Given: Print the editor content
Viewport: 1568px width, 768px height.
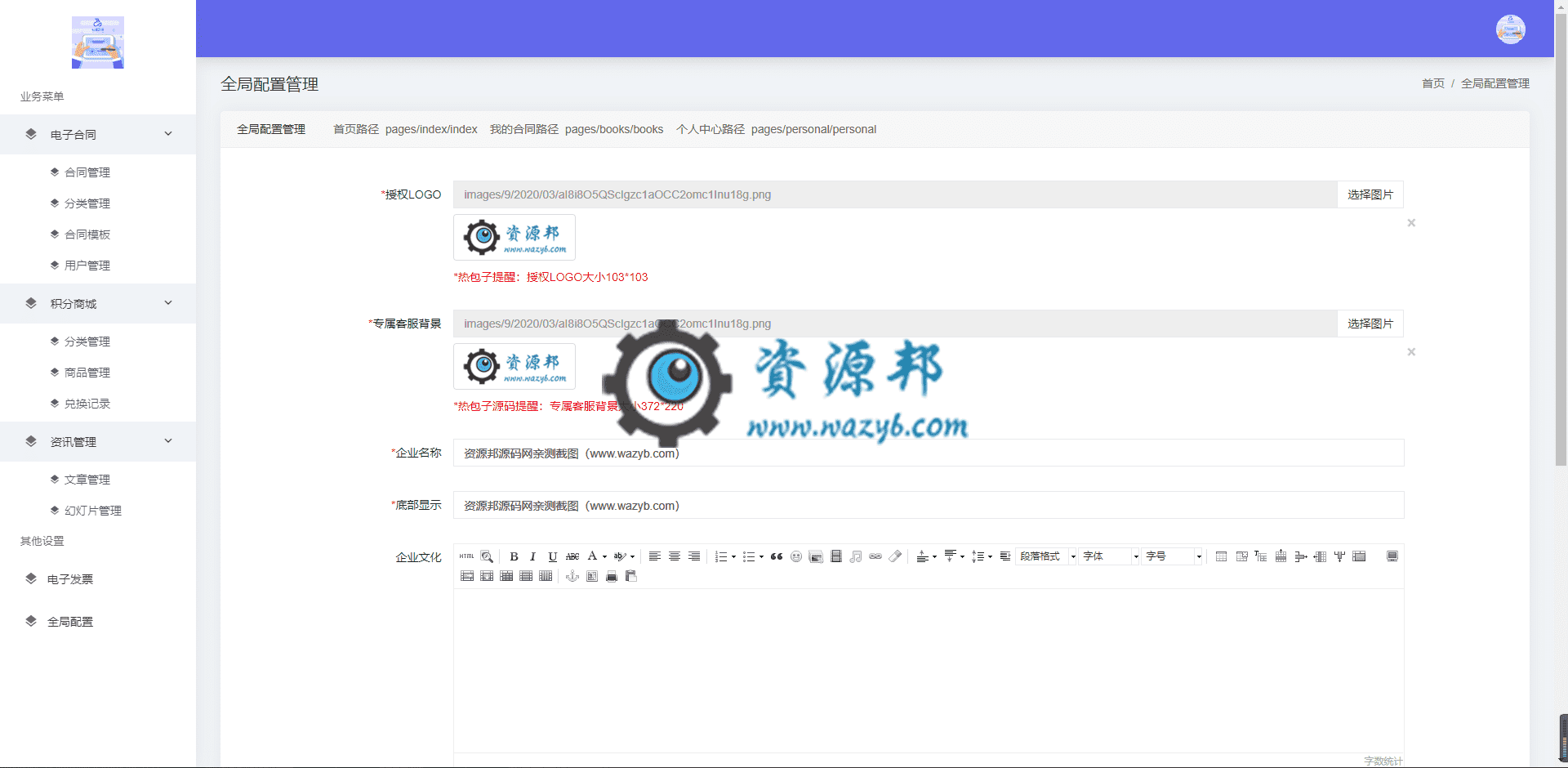Looking at the screenshot, I should point(612,576).
